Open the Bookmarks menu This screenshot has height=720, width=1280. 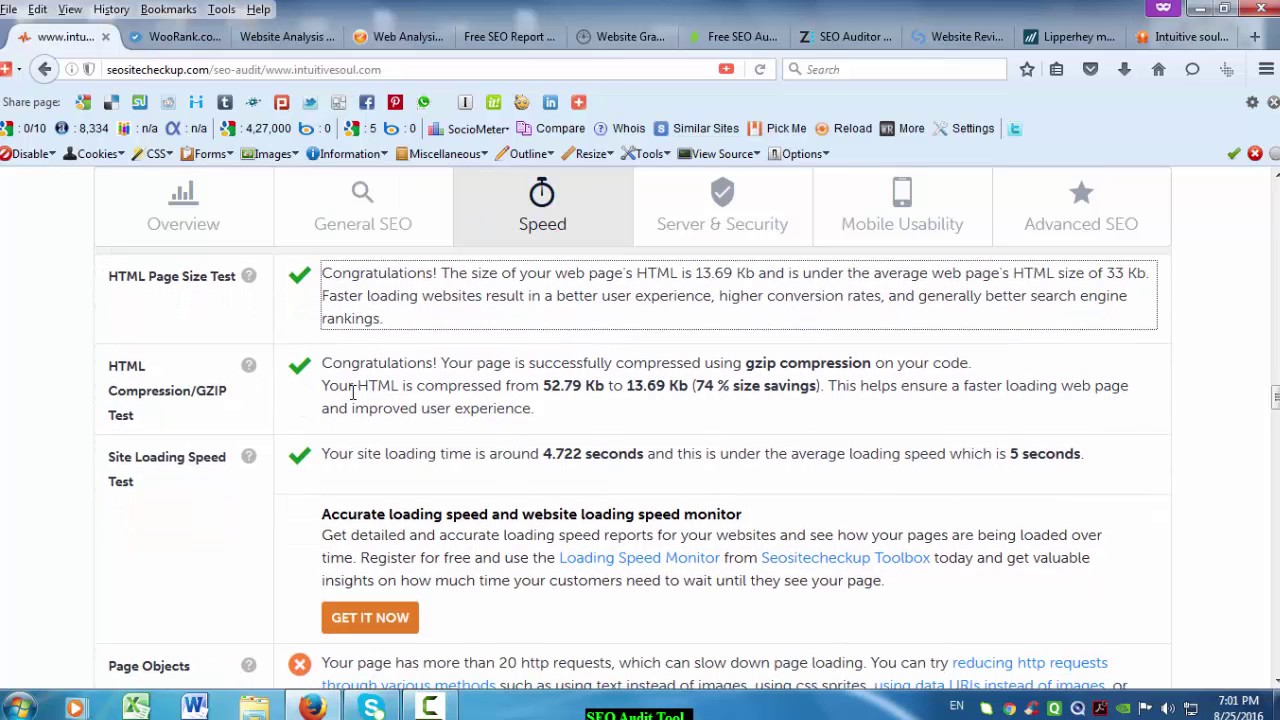[168, 9]
